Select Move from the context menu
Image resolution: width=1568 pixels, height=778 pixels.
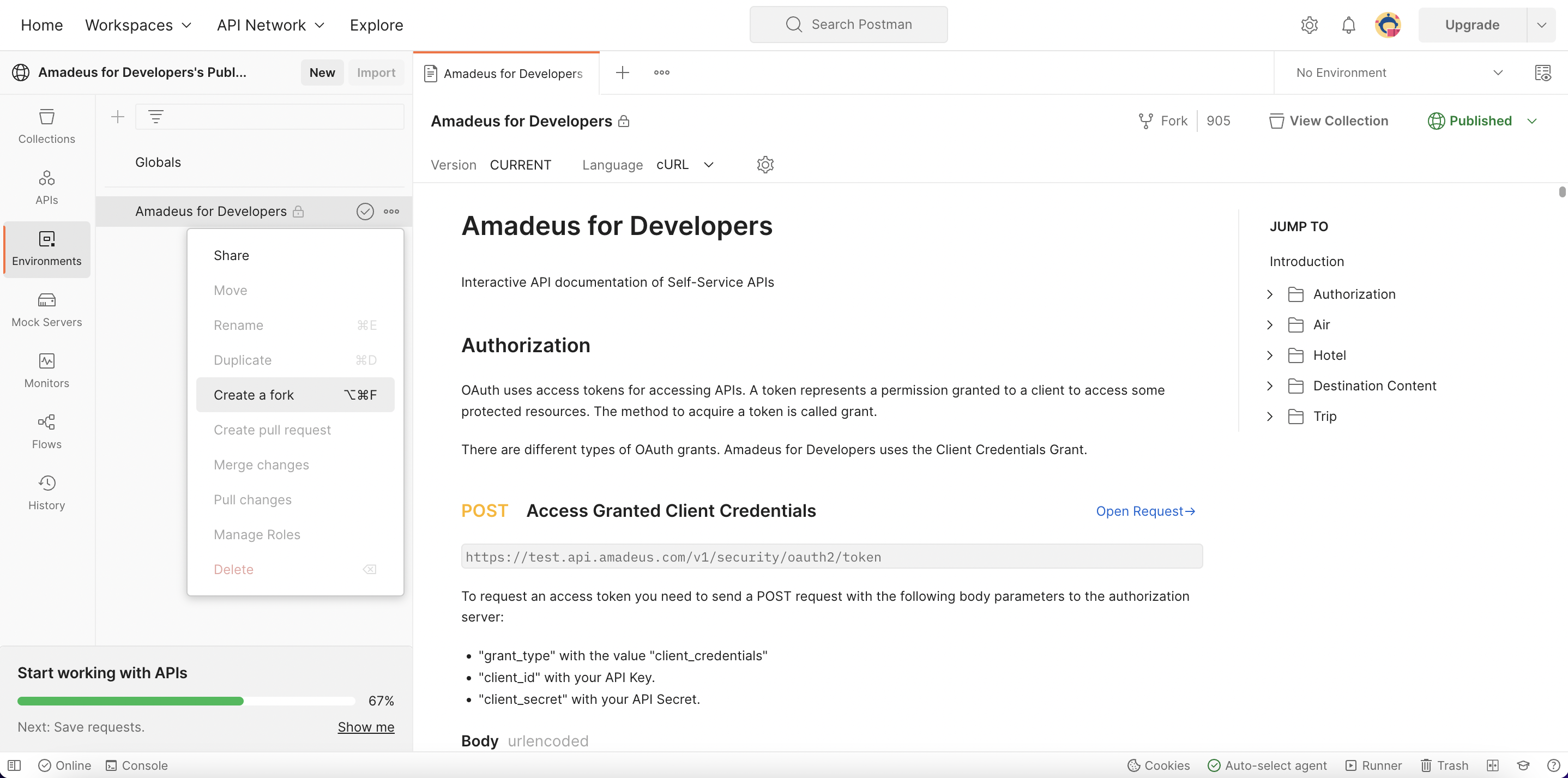295,291
